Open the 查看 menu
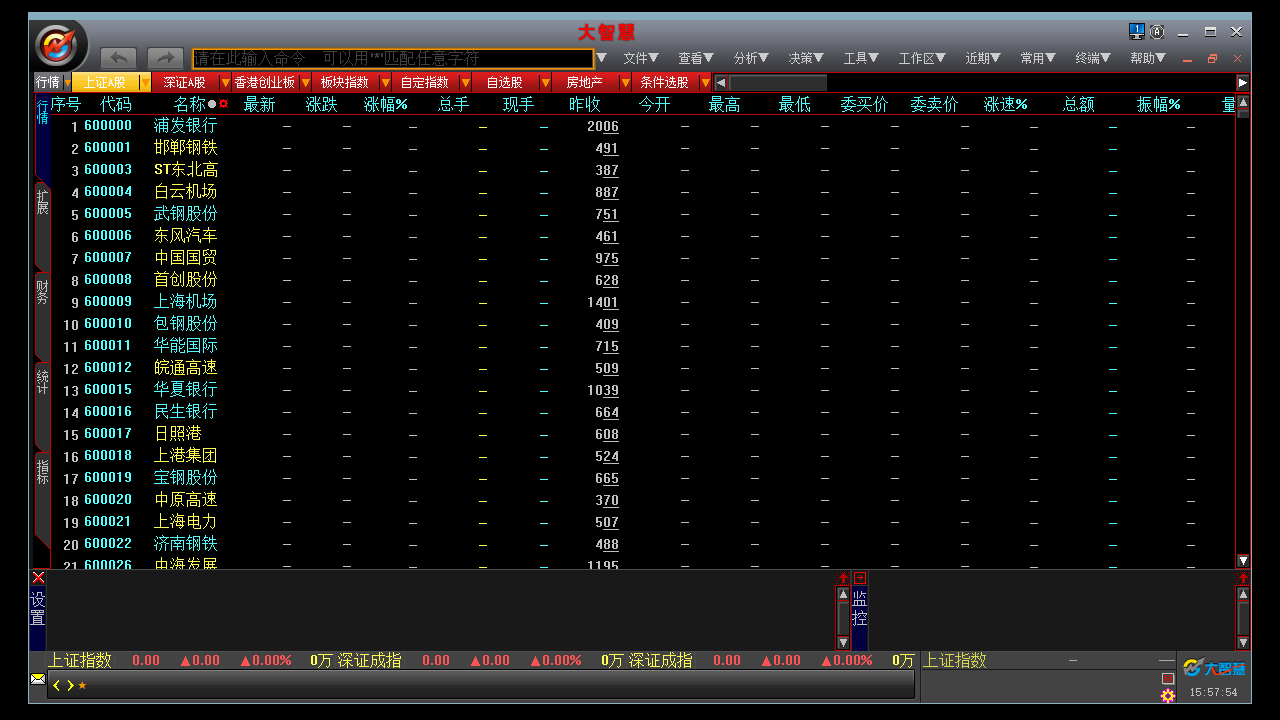 tap(696, 59)
